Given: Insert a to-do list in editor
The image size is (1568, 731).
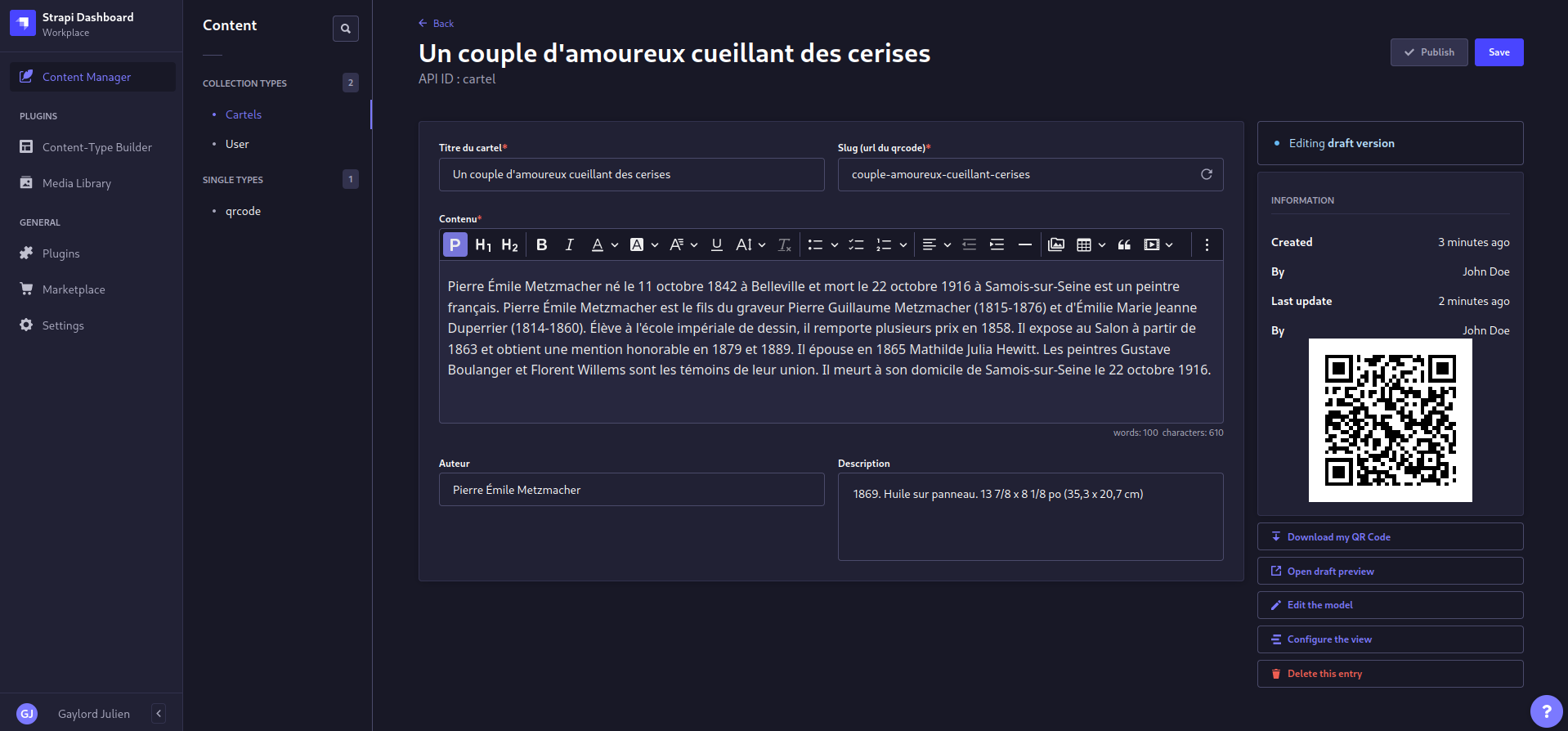Looking at the screenshot, I should tap(856, 244).
